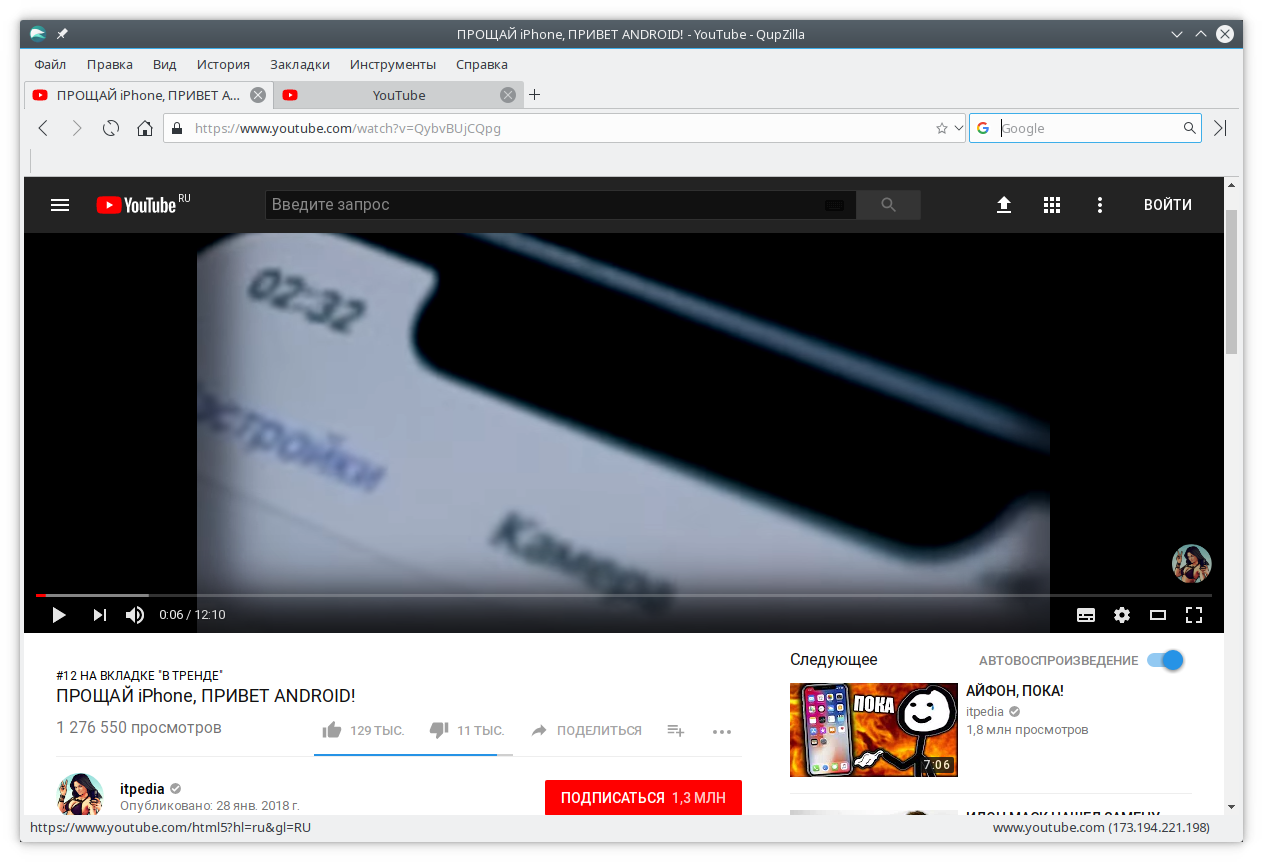Select the 'ПРОЩАЙ iPhone, ПРИВЕТ А...' tab

149,95
